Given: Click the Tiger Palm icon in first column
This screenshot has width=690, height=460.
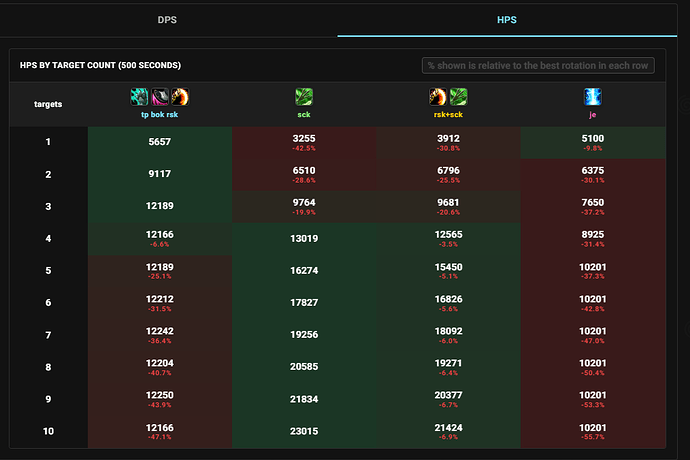Looking at the screenshot, I should (139, 97).
